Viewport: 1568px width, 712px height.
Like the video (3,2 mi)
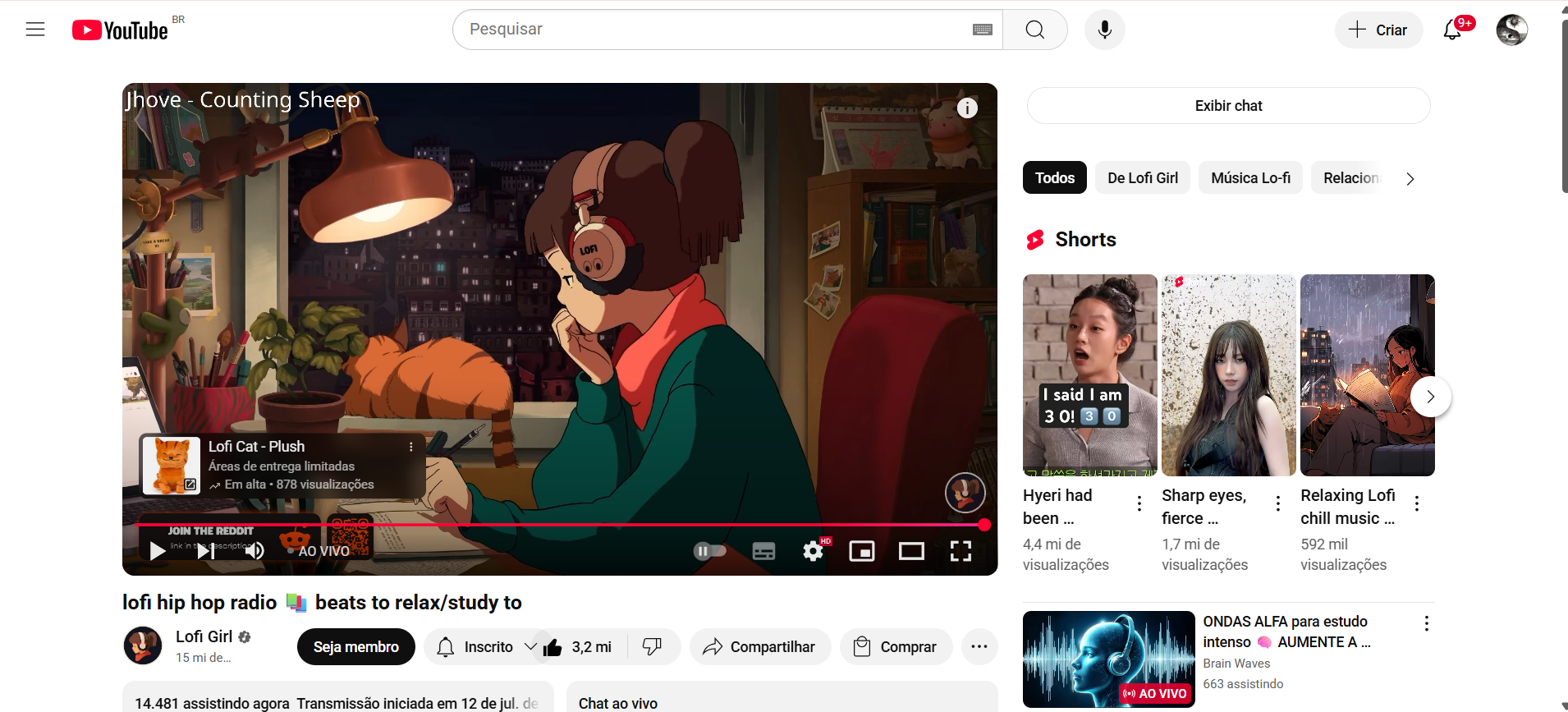coord(578,647)
